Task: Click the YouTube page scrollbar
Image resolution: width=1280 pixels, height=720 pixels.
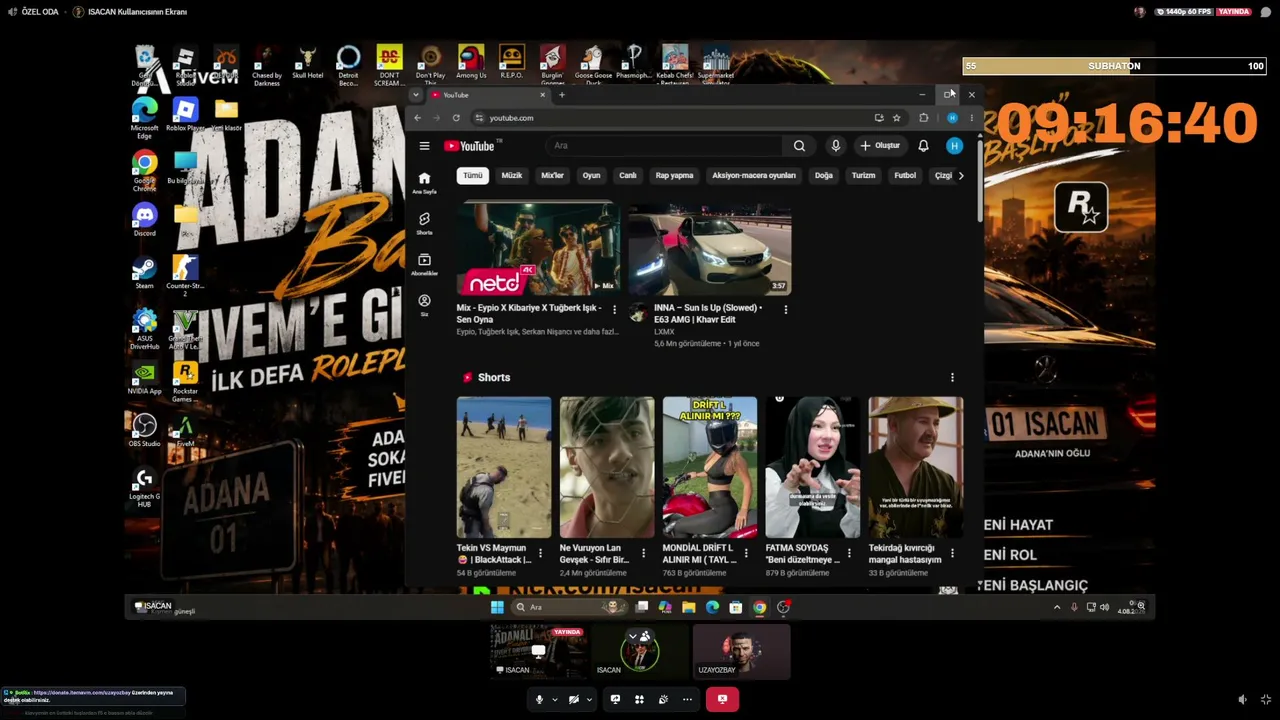Action: pyautogui.click(x=980, y=180)
